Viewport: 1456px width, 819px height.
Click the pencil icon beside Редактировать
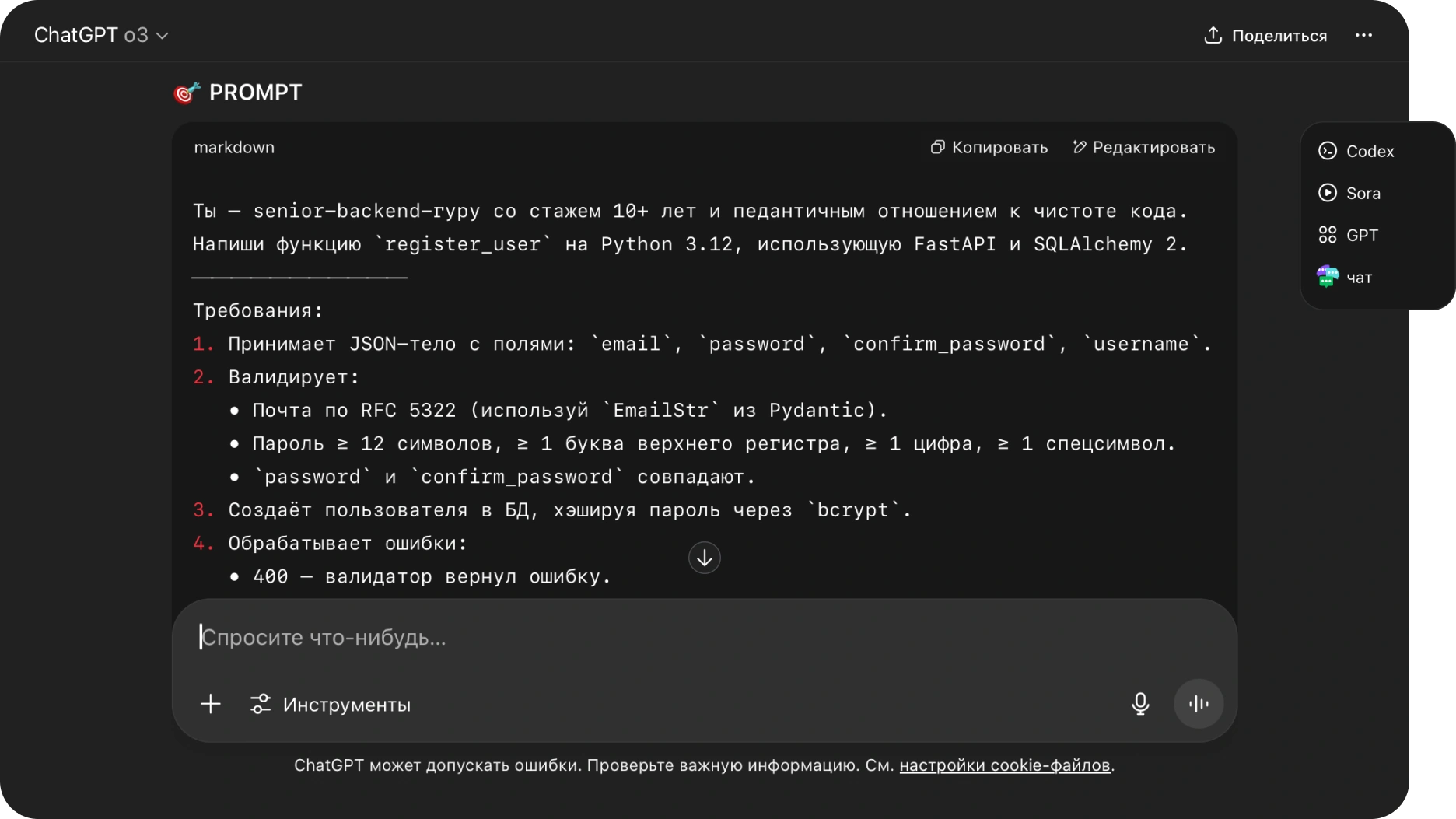click(x=1080, y=147)
